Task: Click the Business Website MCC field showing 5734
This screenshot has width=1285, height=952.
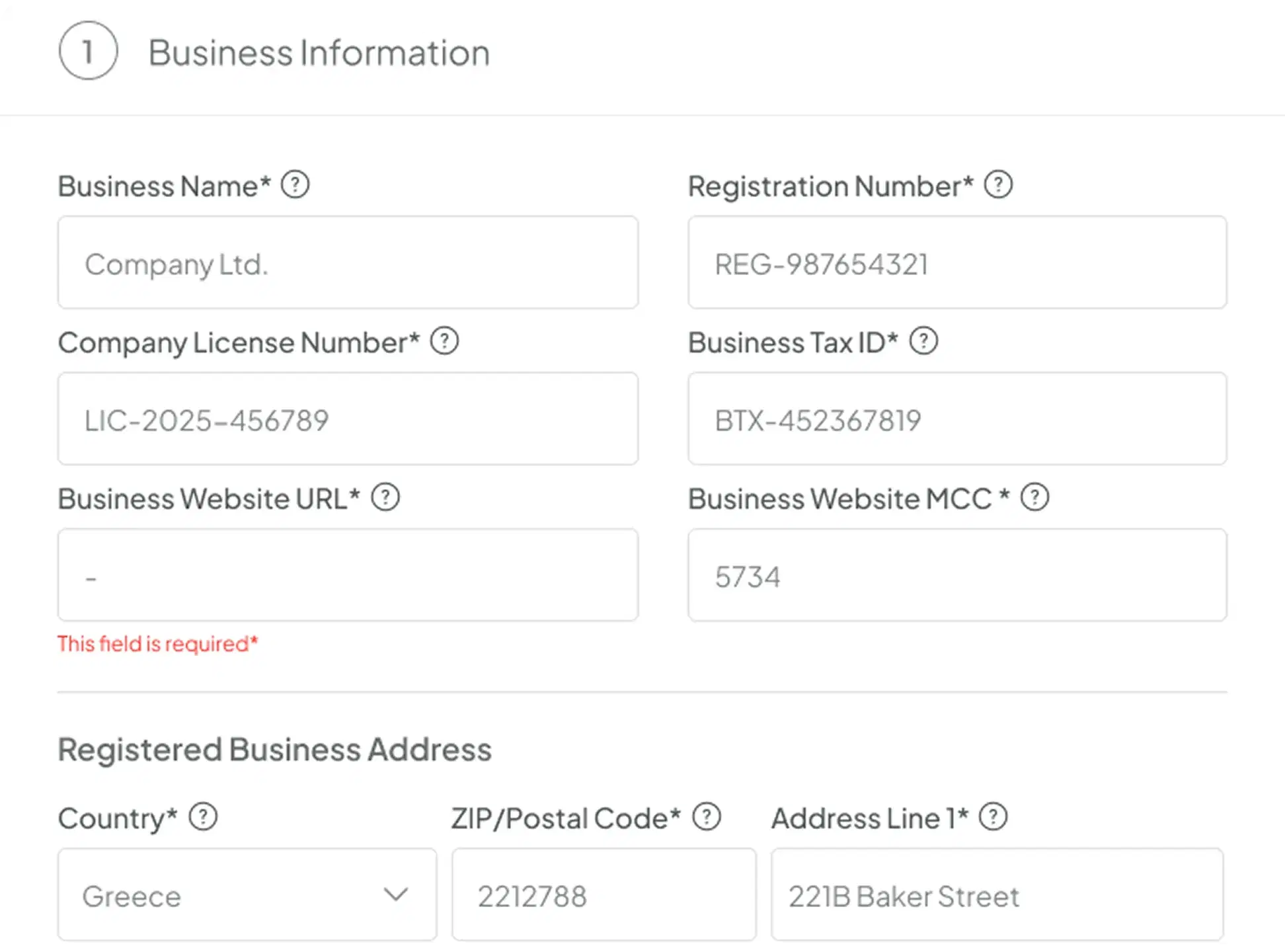Action: pyautogui.click(x=958, y=575)
